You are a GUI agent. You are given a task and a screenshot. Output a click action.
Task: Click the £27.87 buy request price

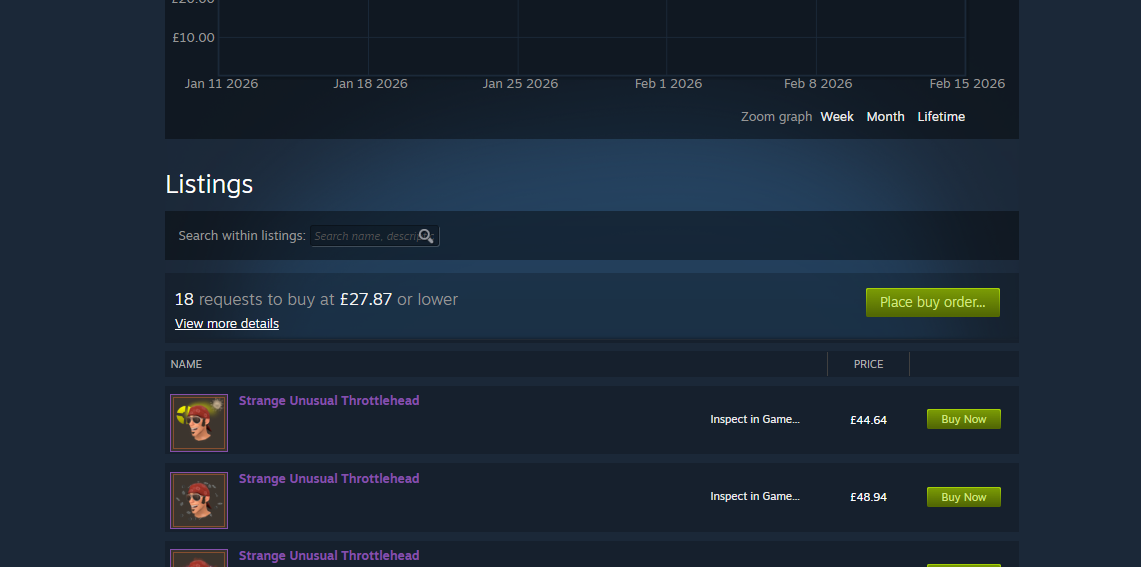point(366,299)
